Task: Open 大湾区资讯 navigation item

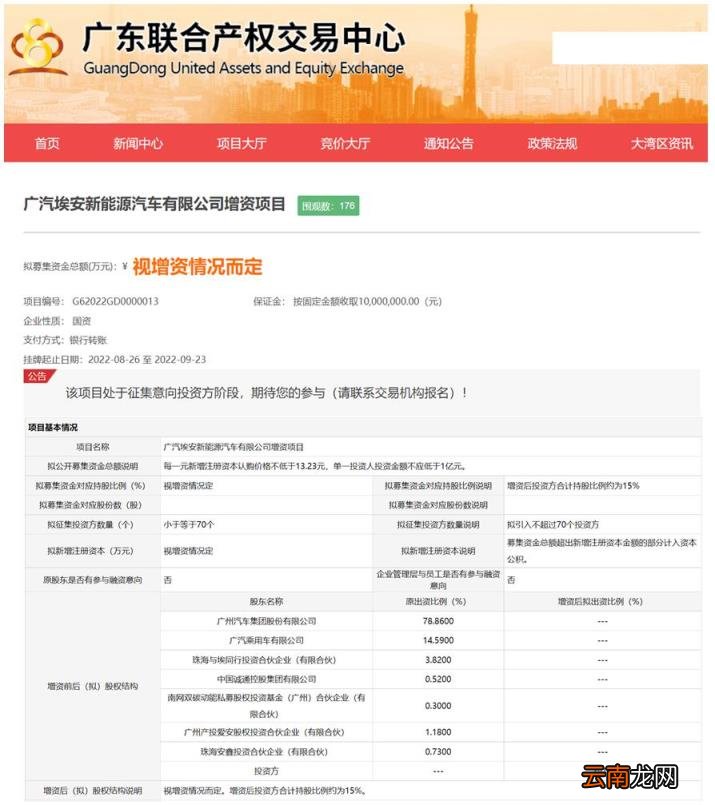Action: [662, 143]
